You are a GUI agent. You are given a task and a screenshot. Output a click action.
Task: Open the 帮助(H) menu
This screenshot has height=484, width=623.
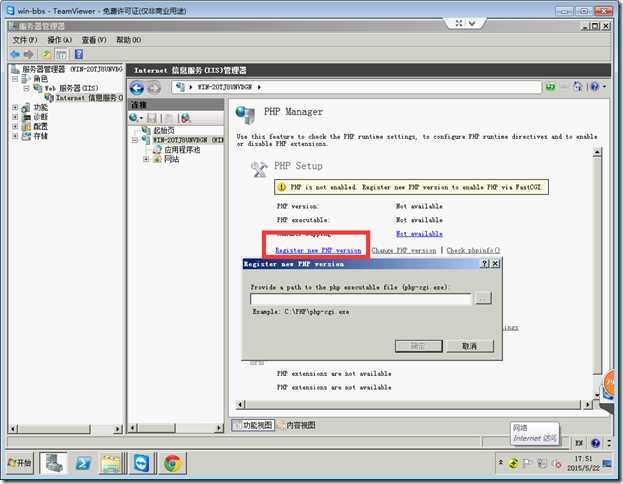128,40
